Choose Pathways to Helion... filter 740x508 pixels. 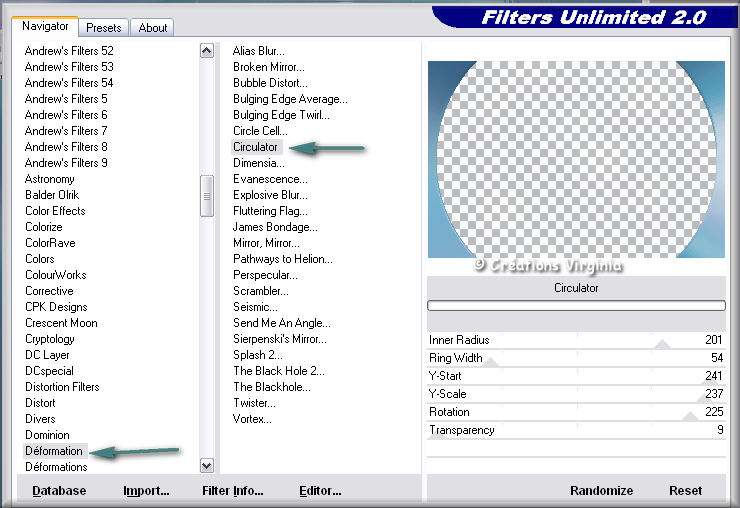tap(283, 259)
